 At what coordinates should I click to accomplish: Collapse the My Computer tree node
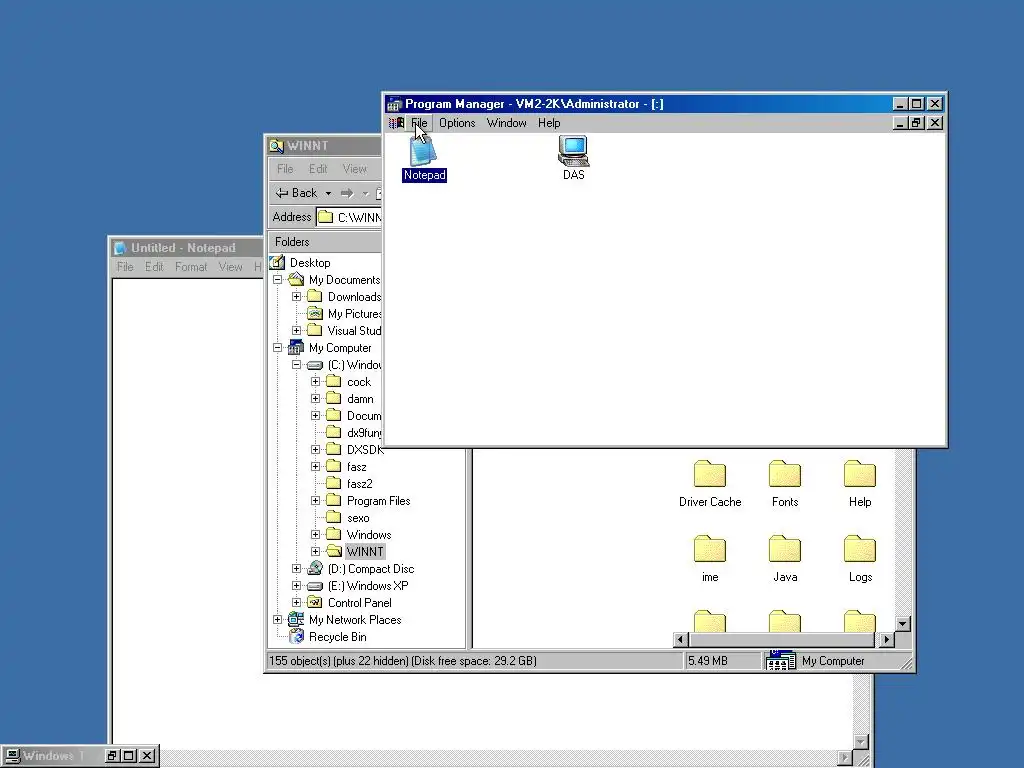tap(278, 347)
